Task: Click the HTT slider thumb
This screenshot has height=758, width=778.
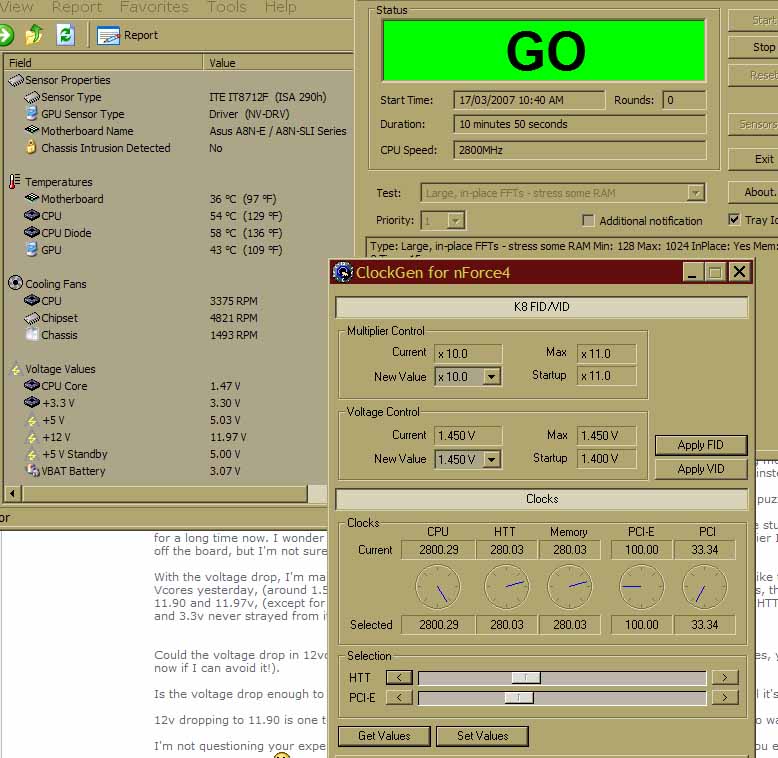Action: [525, 678]
